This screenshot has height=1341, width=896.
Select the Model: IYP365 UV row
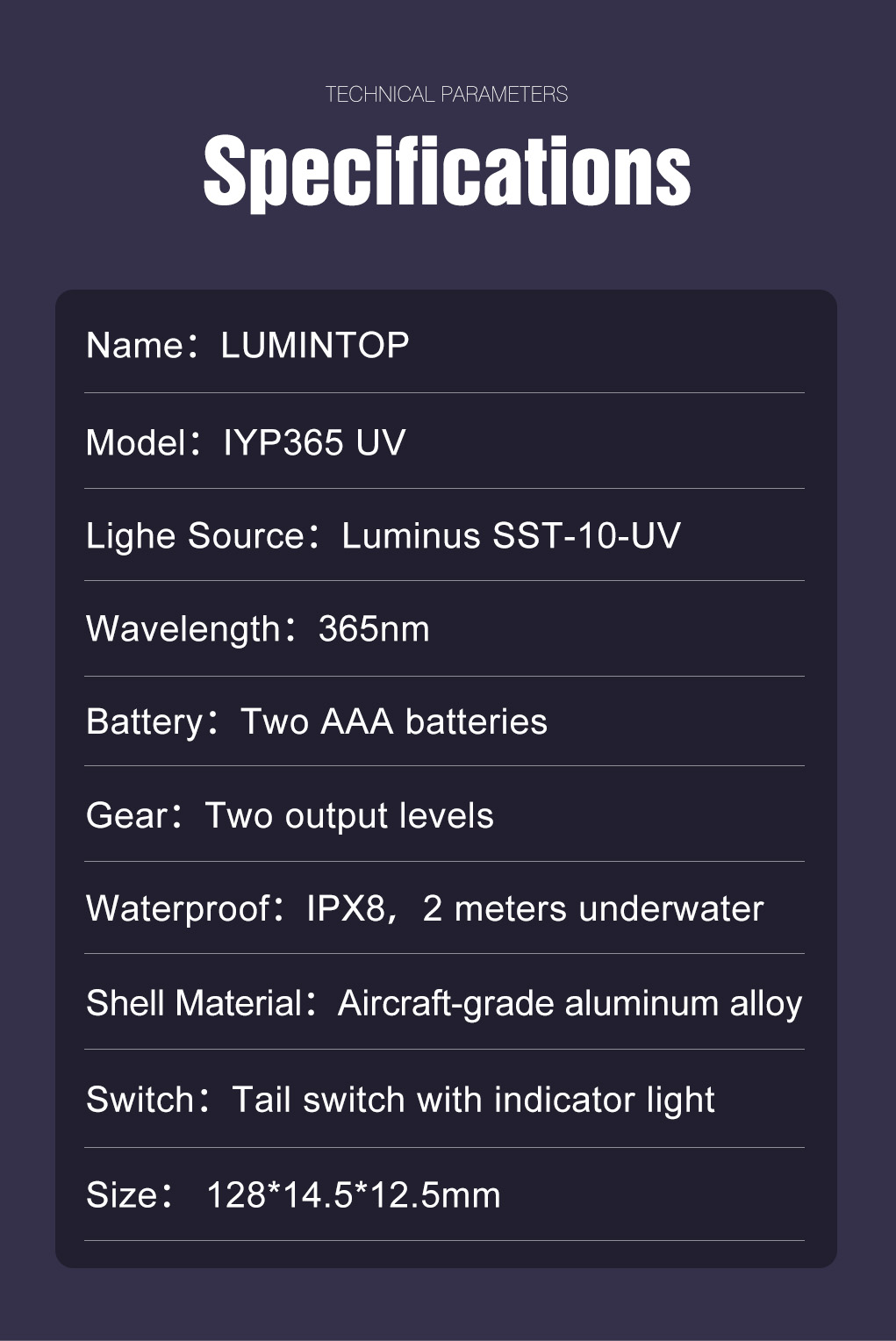pos(444,441)
